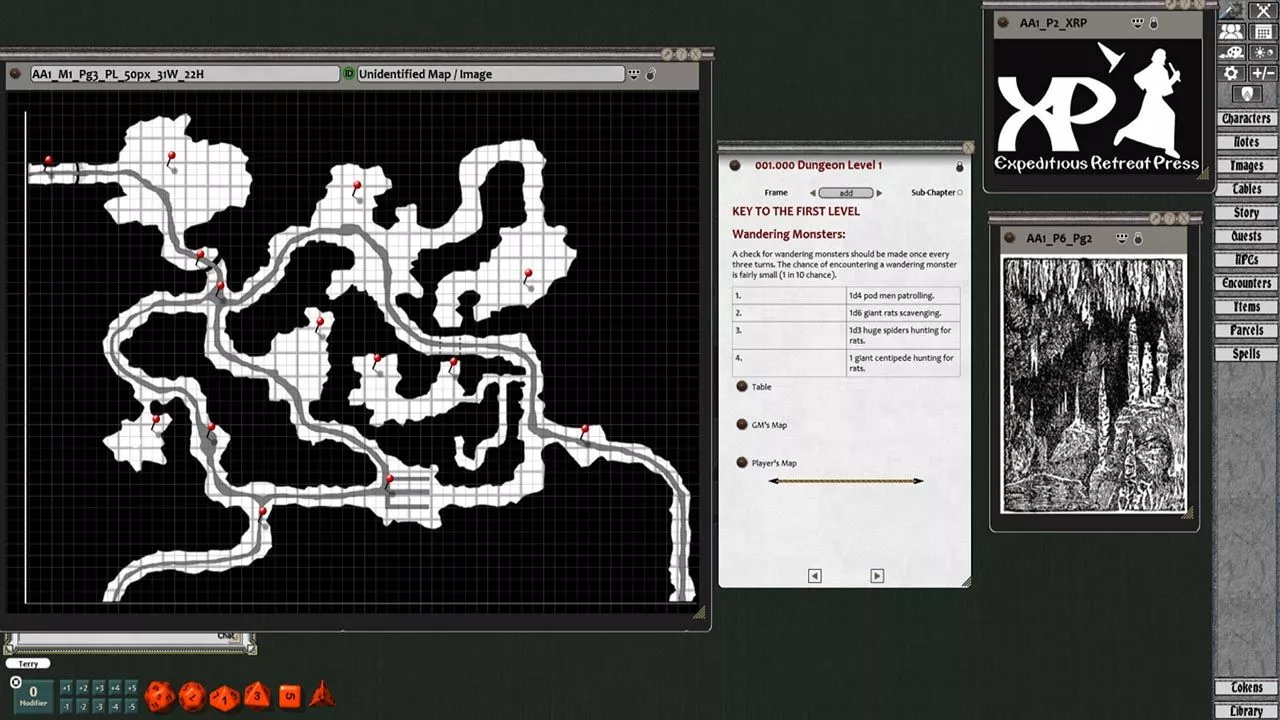Roll the d12 die
This screenshot has height=720, width=1280.
click(191, 695)
